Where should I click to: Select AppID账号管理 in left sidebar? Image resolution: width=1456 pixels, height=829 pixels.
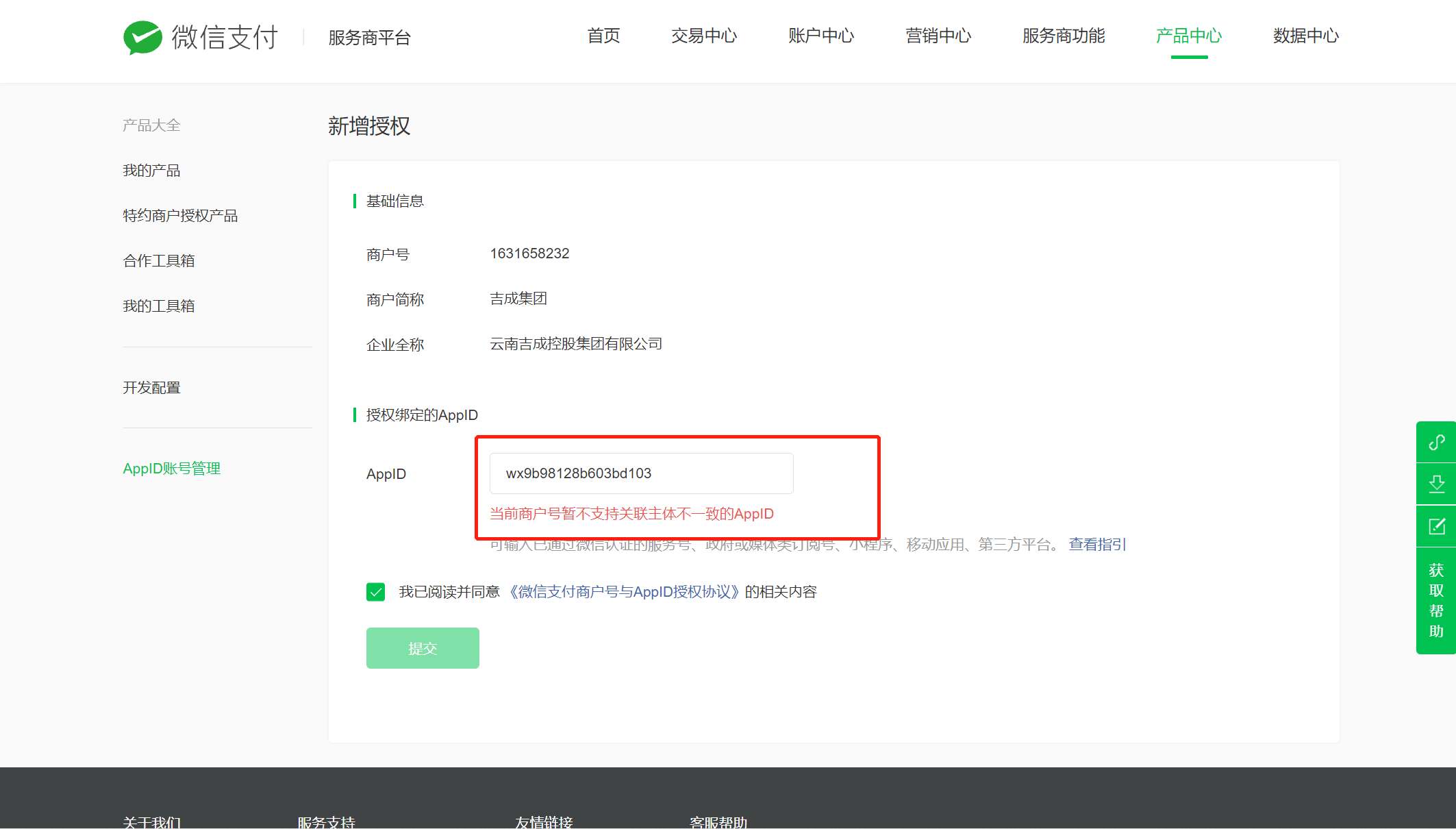(x=171, y=469)
